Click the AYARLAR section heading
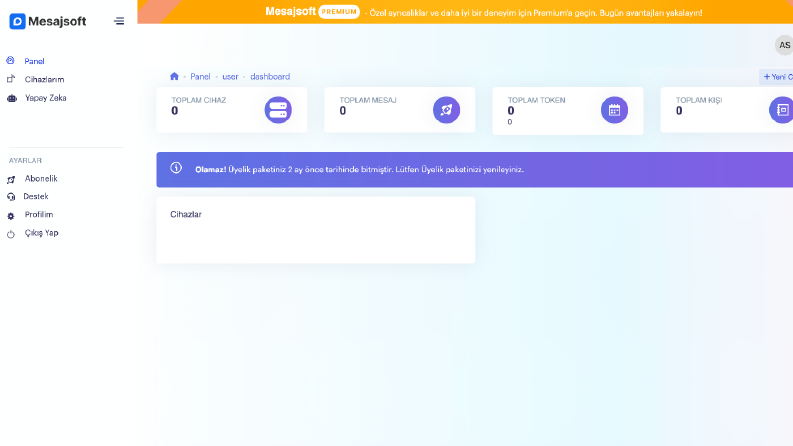Screen dimensions: 793x446 click(25, 160)
